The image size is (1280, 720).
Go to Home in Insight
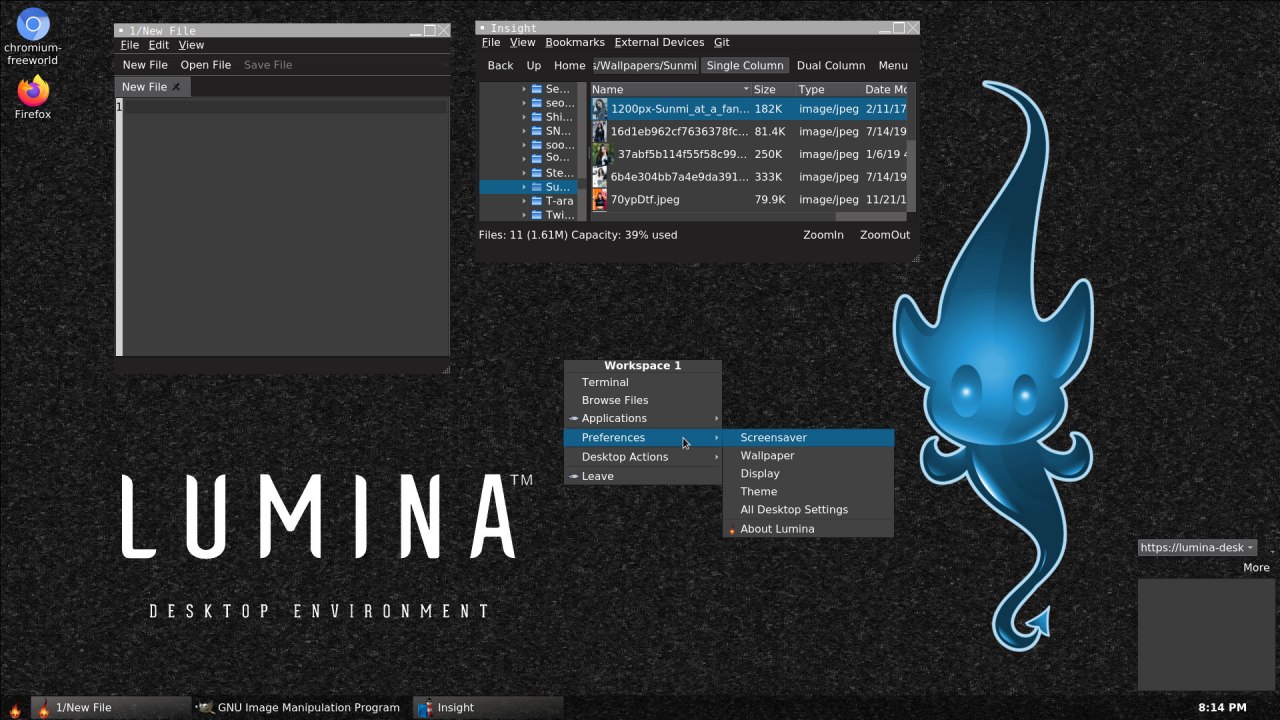pyautogui.click(x=569, y=66)
